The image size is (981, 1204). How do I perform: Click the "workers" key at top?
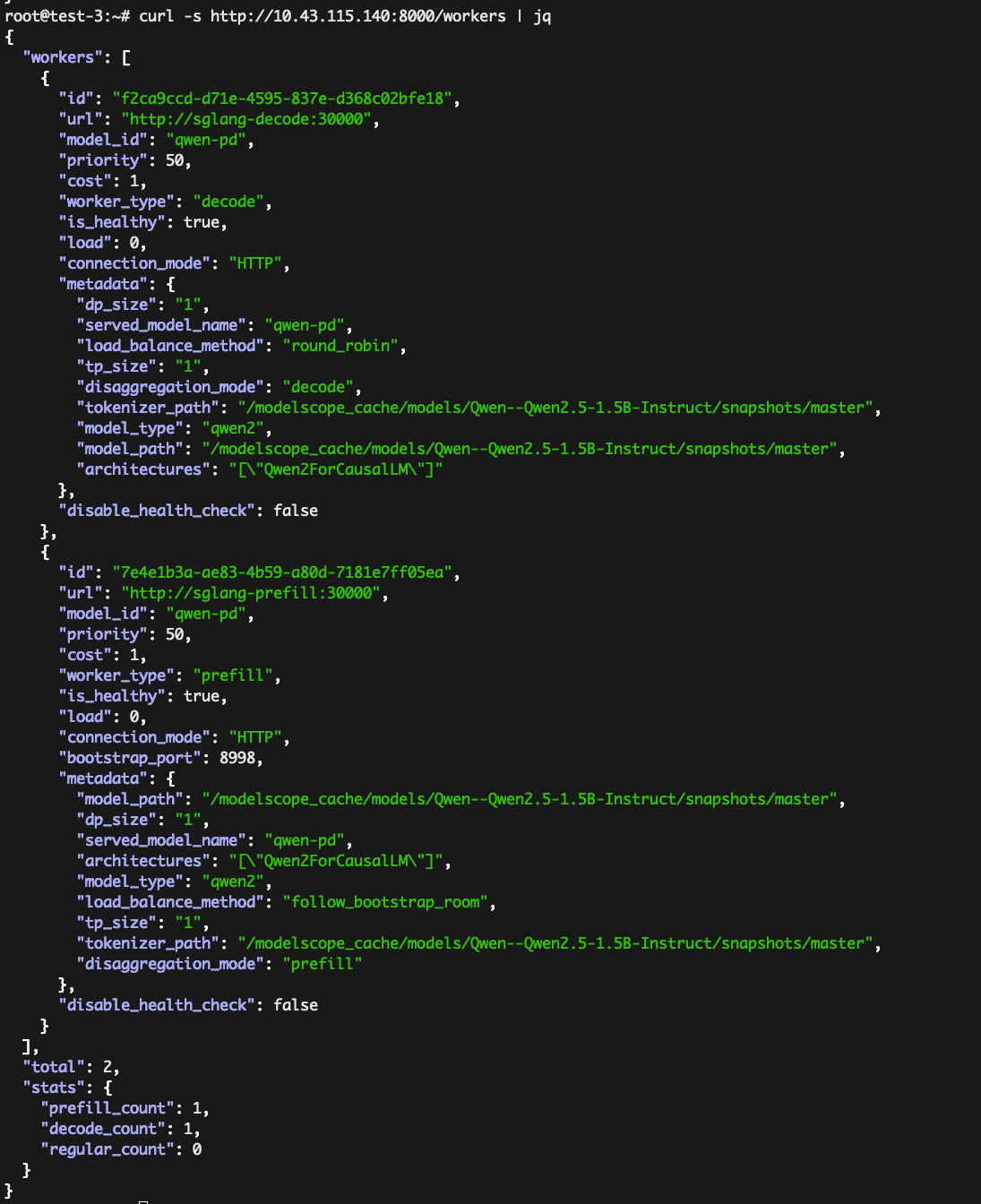[x=63, y=57]
